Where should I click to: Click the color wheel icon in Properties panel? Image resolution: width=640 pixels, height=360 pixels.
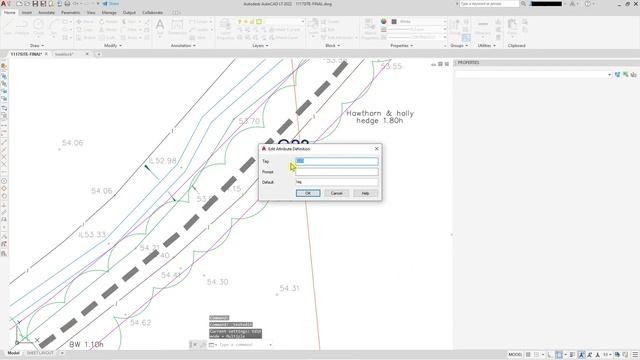point(383,21)
